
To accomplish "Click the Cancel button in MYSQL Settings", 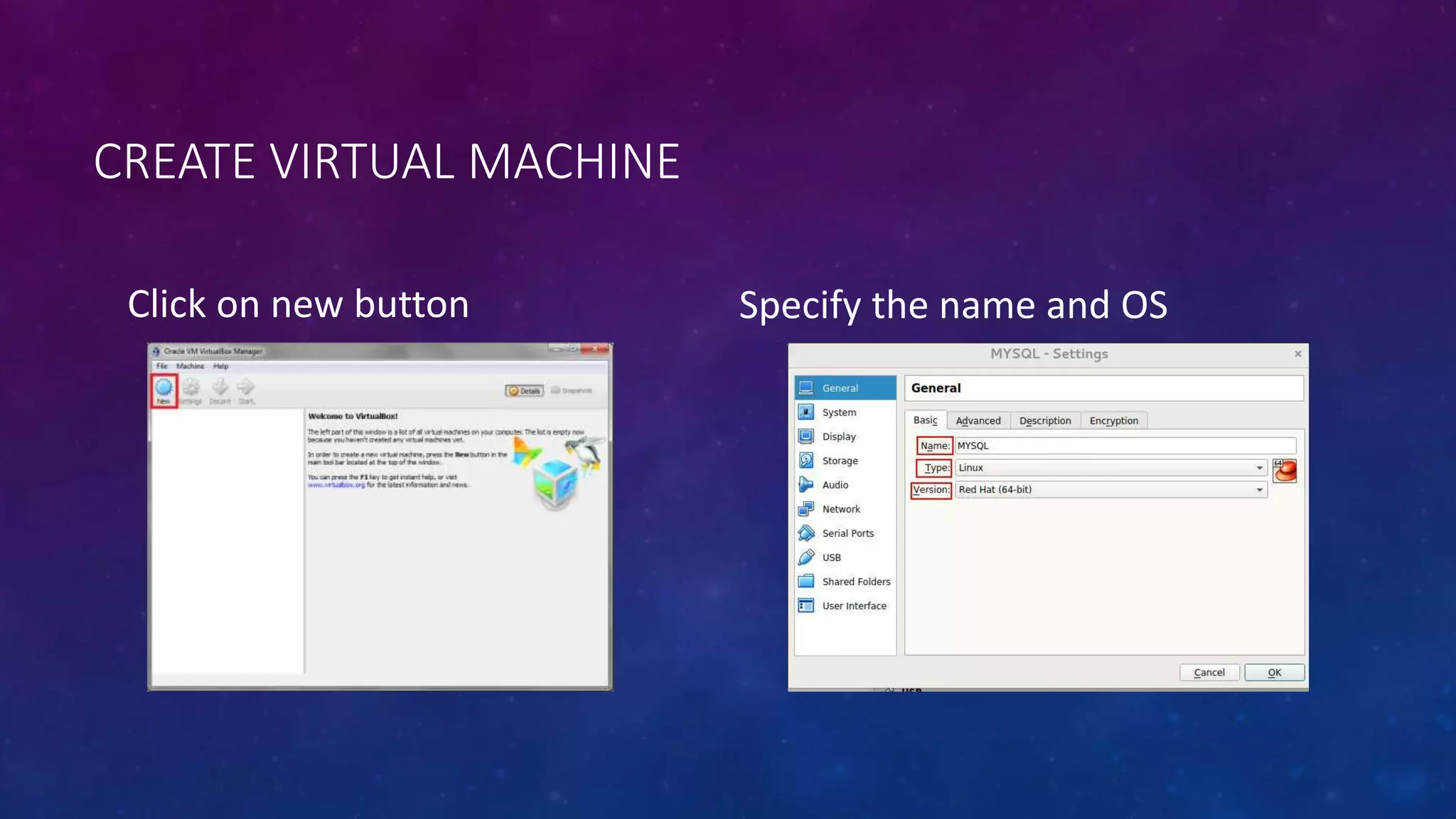I will [x=1209, y=673].
